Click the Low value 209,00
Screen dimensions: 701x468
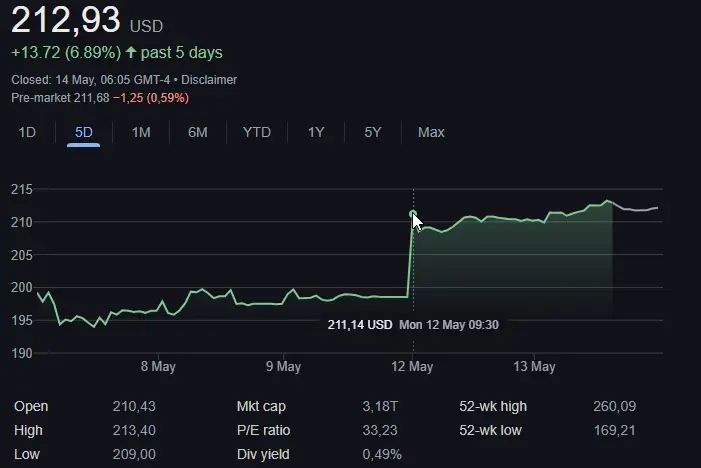pyautogui.click(x=134, y=454)
